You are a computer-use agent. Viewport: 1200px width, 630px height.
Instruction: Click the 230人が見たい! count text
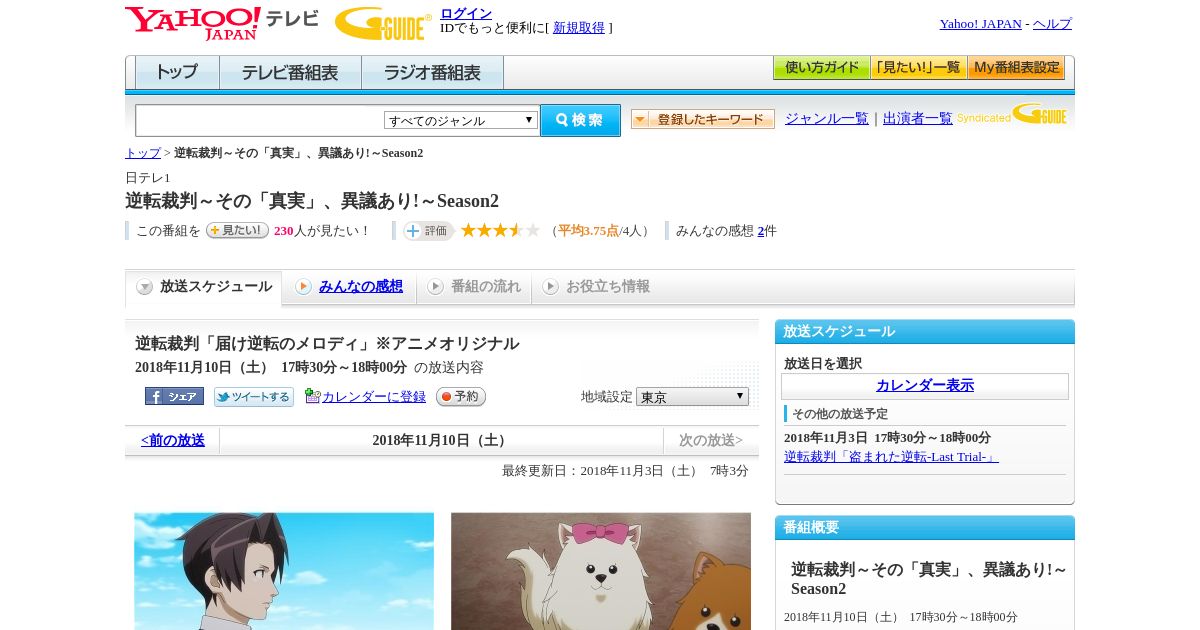point(321,231)
